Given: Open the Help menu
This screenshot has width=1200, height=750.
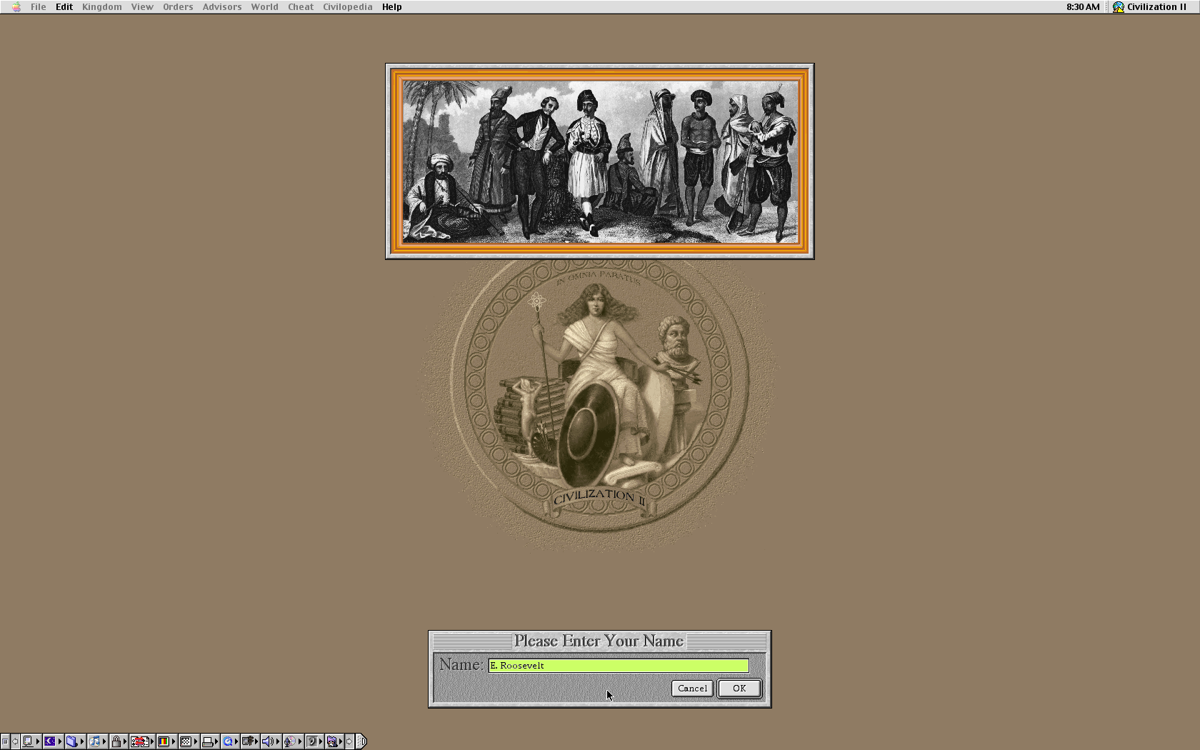Looking at the screenshot, I should coord(391,7).
